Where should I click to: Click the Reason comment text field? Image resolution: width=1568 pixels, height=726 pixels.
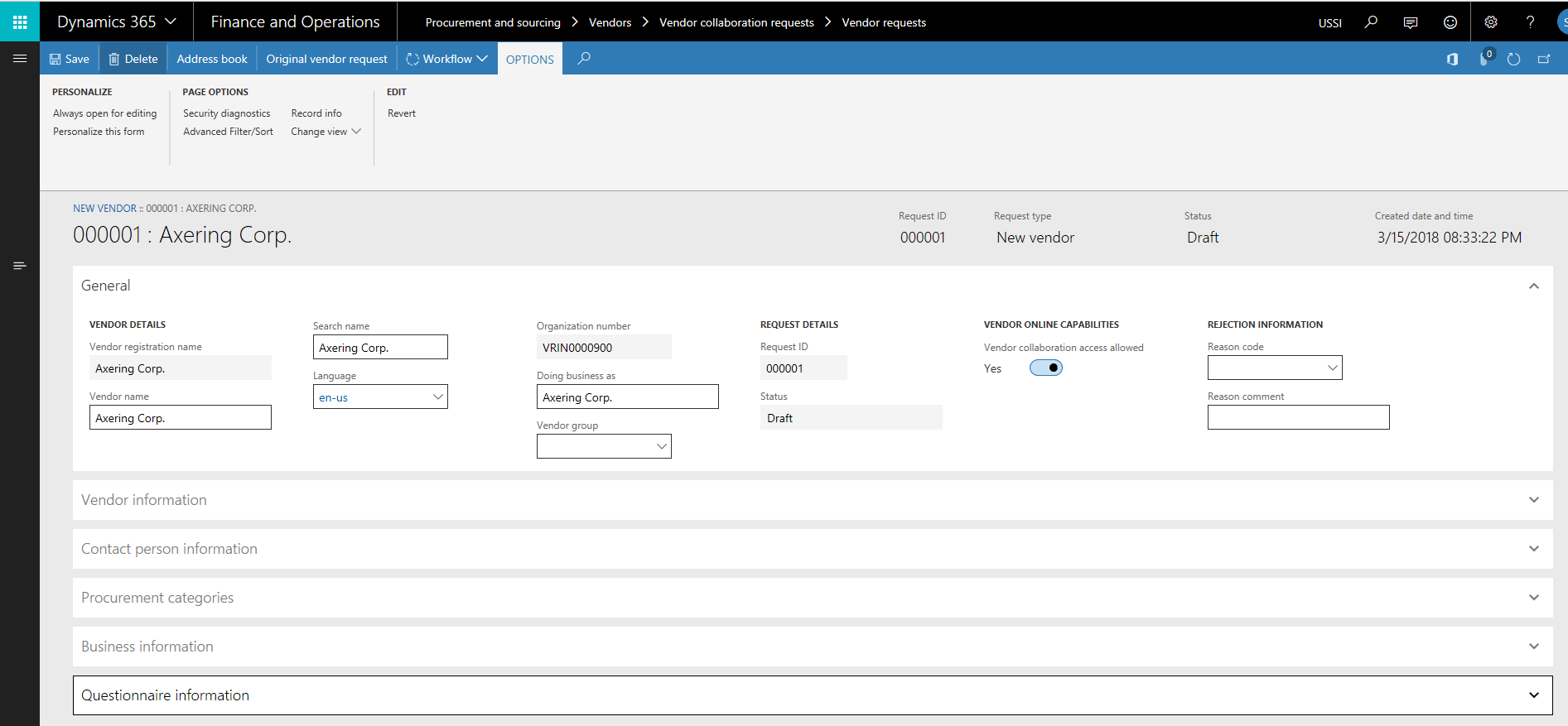[x=1298, y=418]
